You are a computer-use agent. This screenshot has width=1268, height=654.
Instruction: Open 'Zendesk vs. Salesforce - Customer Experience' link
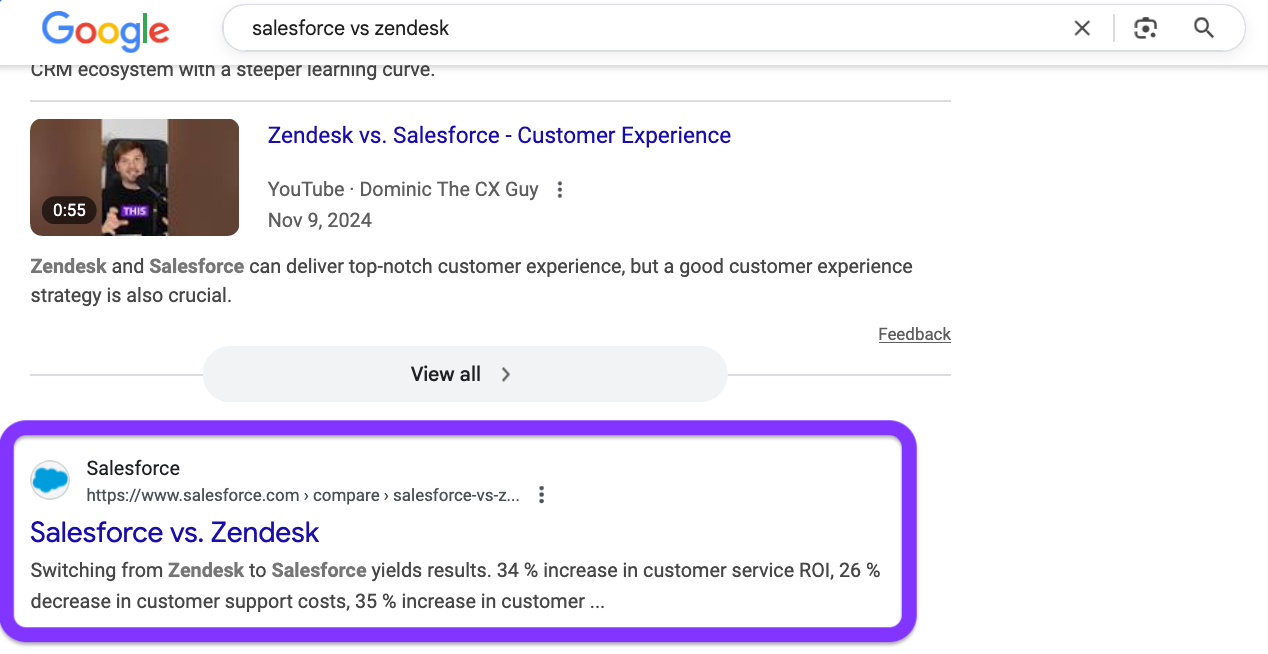(x=499, y=136)
